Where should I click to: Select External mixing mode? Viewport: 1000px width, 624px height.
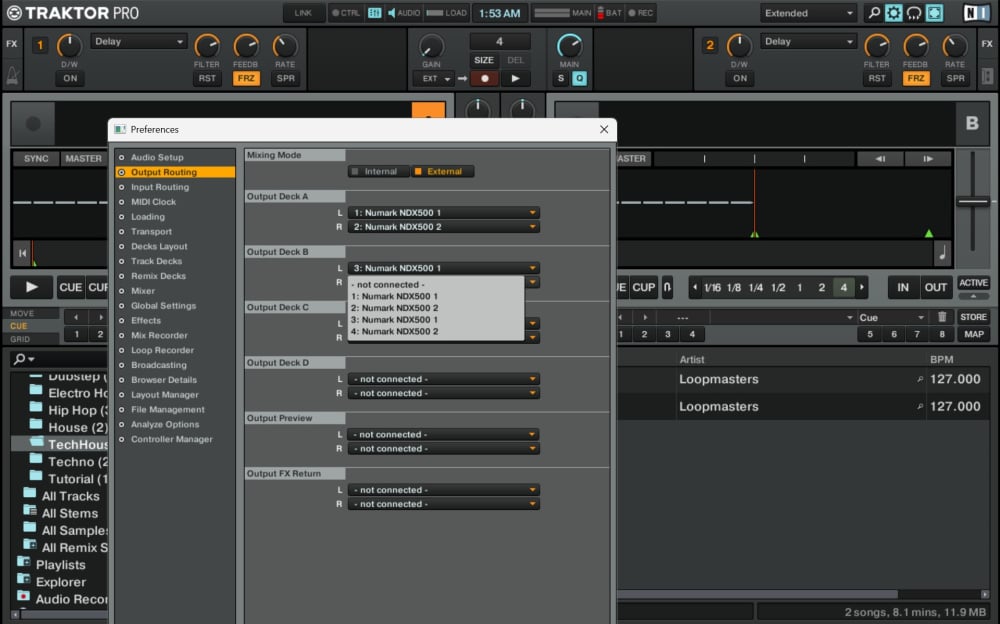443,172
